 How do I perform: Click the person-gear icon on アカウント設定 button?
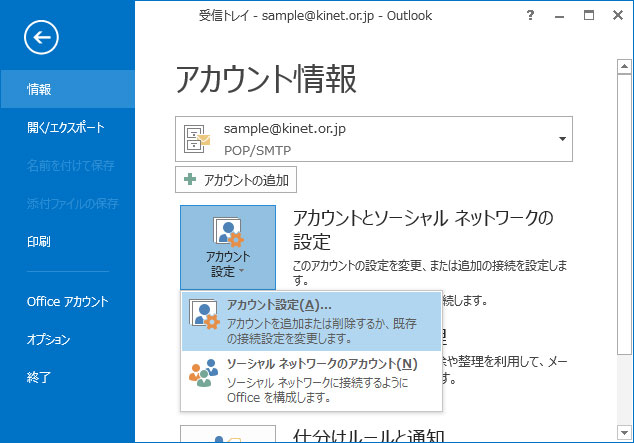pos(228,232)
